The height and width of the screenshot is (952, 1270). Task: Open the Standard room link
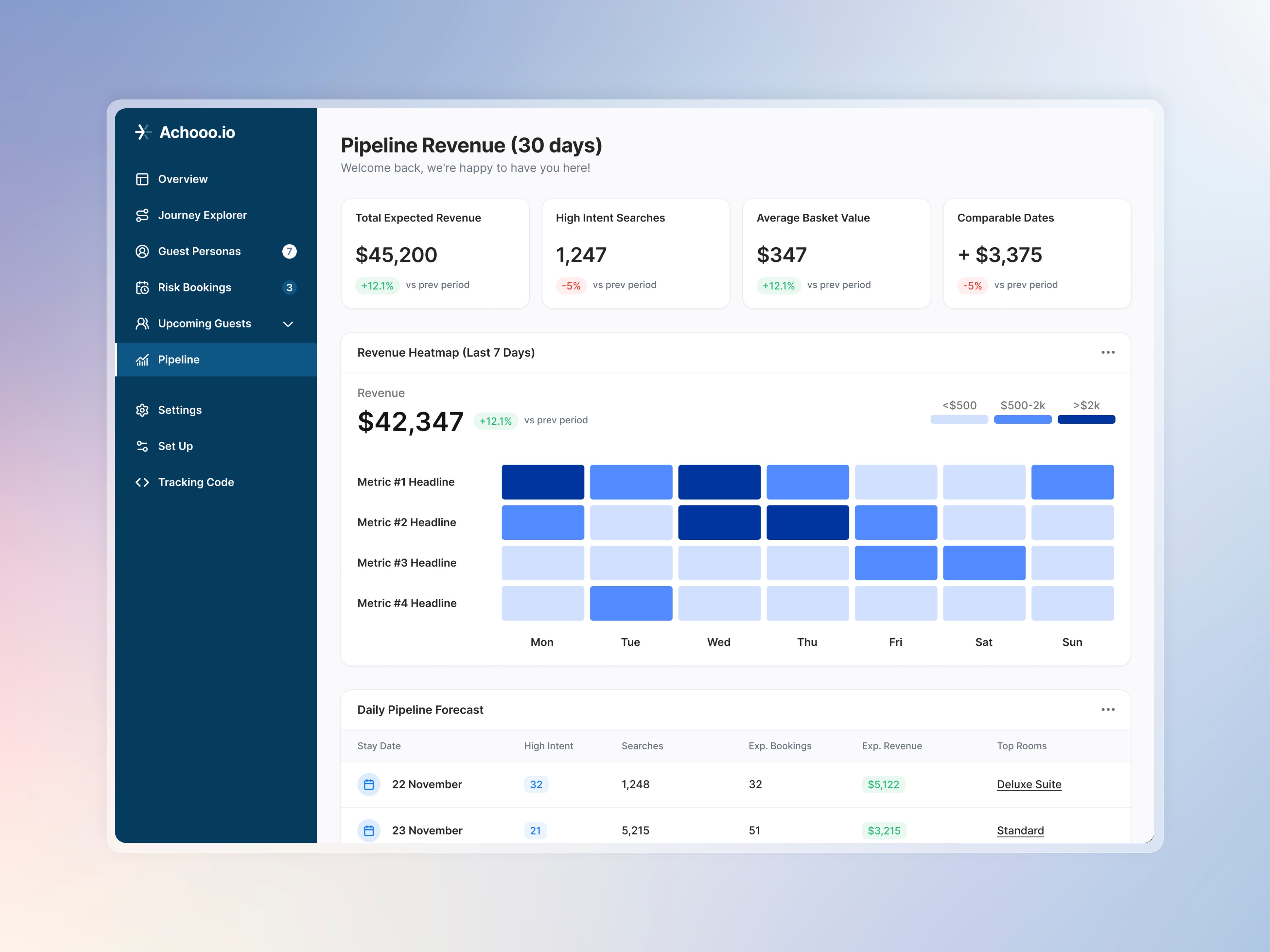click(1020, 830)
